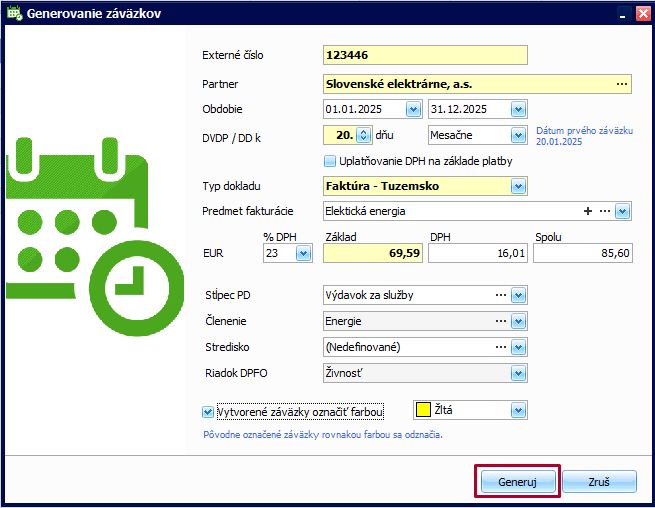This screenshot has width=655, height=508.
Task: Expand the % DPH rate dropdown
Action: [303, 255]
